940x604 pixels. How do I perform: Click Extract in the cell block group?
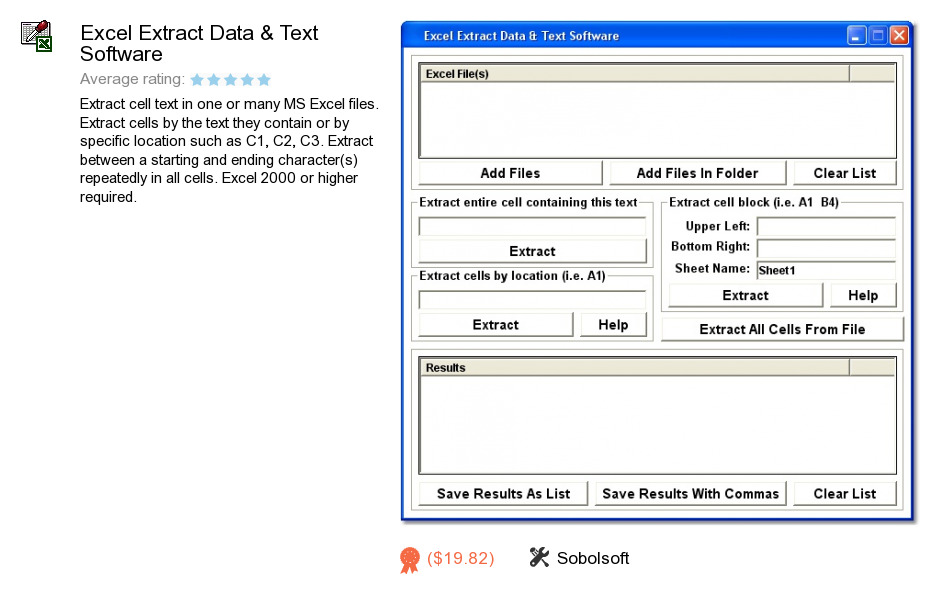click(x=745, y=295)
